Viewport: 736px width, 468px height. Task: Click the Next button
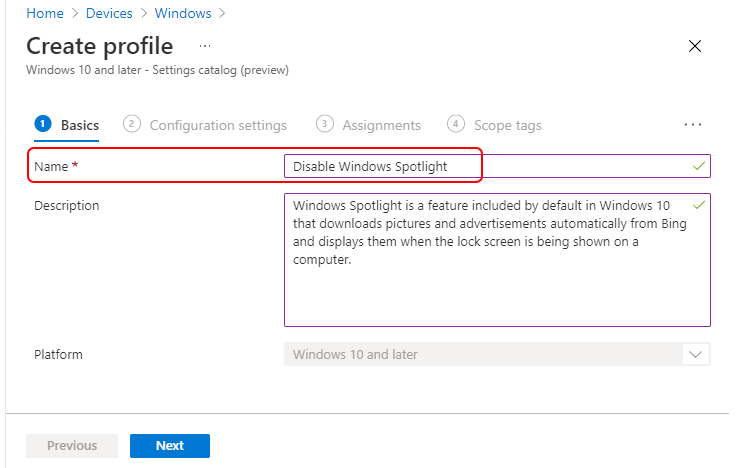[x=170, y=445]
